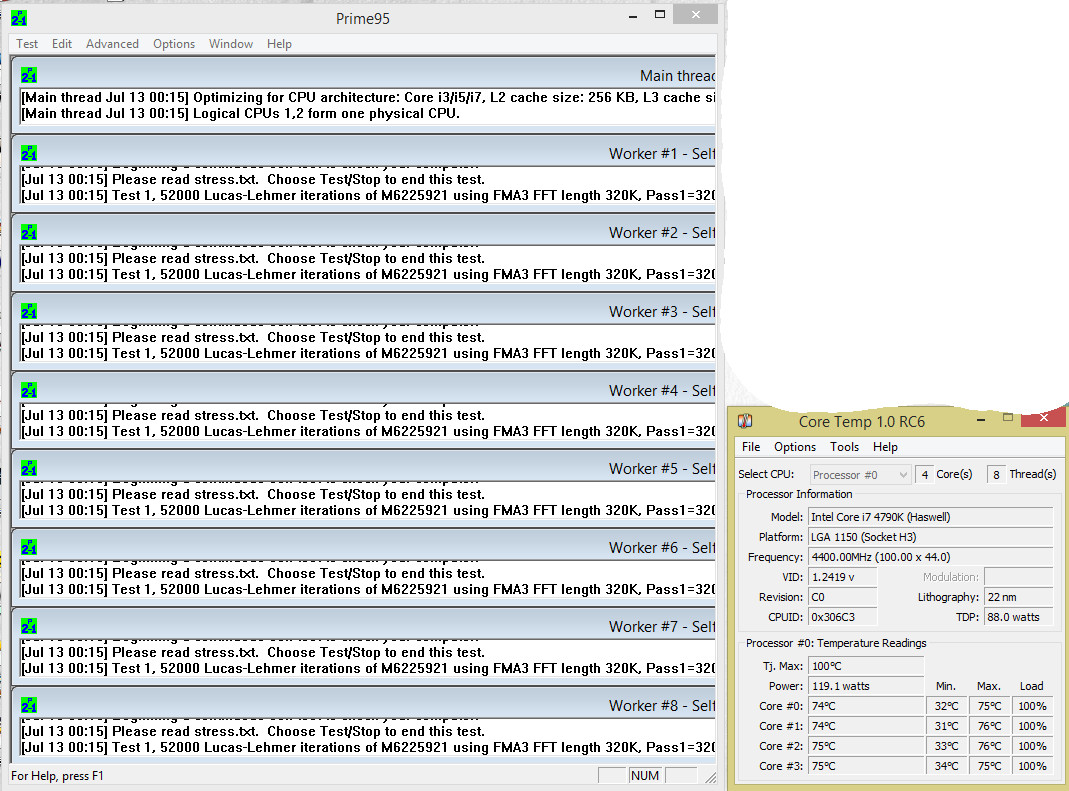Click the VID value 1.2419 v
Viewport: 1069px width, 791px height.
click(842, 577)
